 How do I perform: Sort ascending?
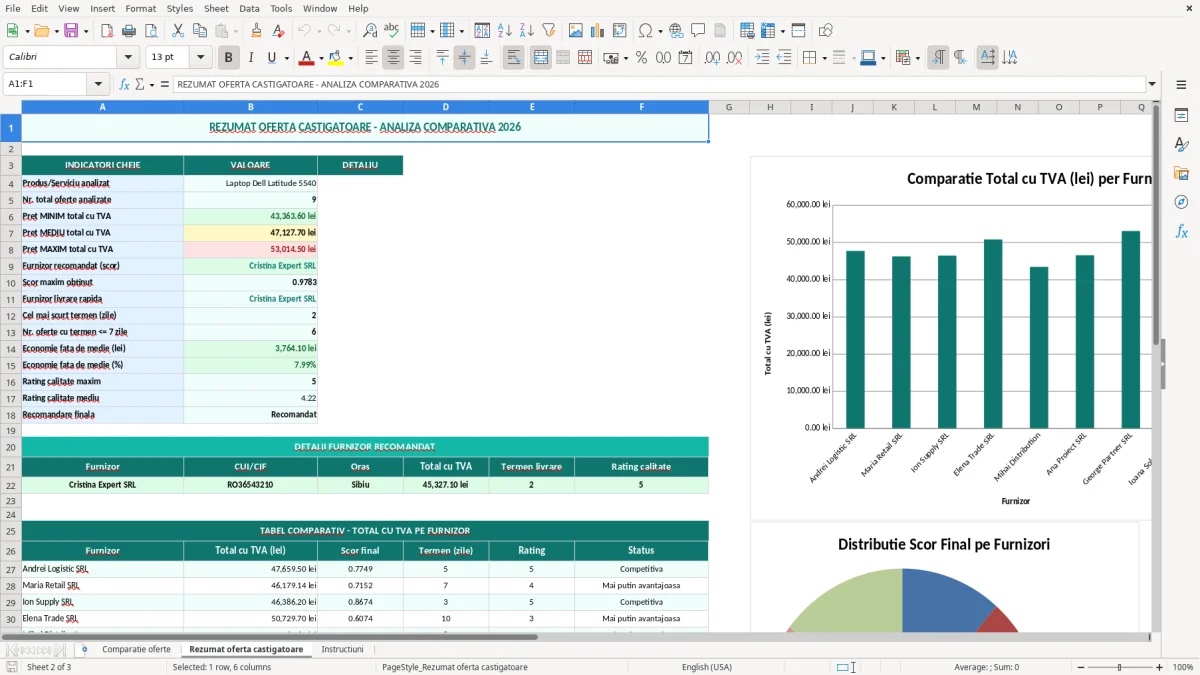tap(504, 31)
